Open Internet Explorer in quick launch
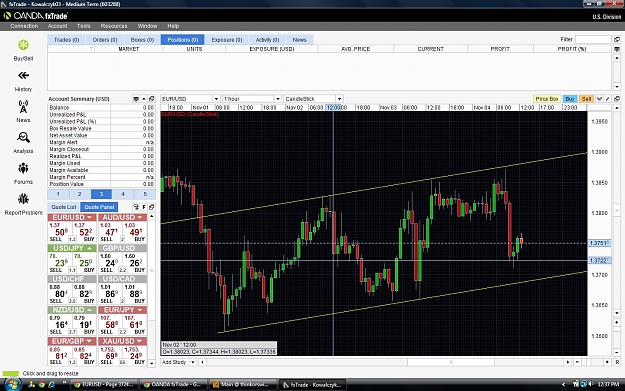 click(51, 385)
